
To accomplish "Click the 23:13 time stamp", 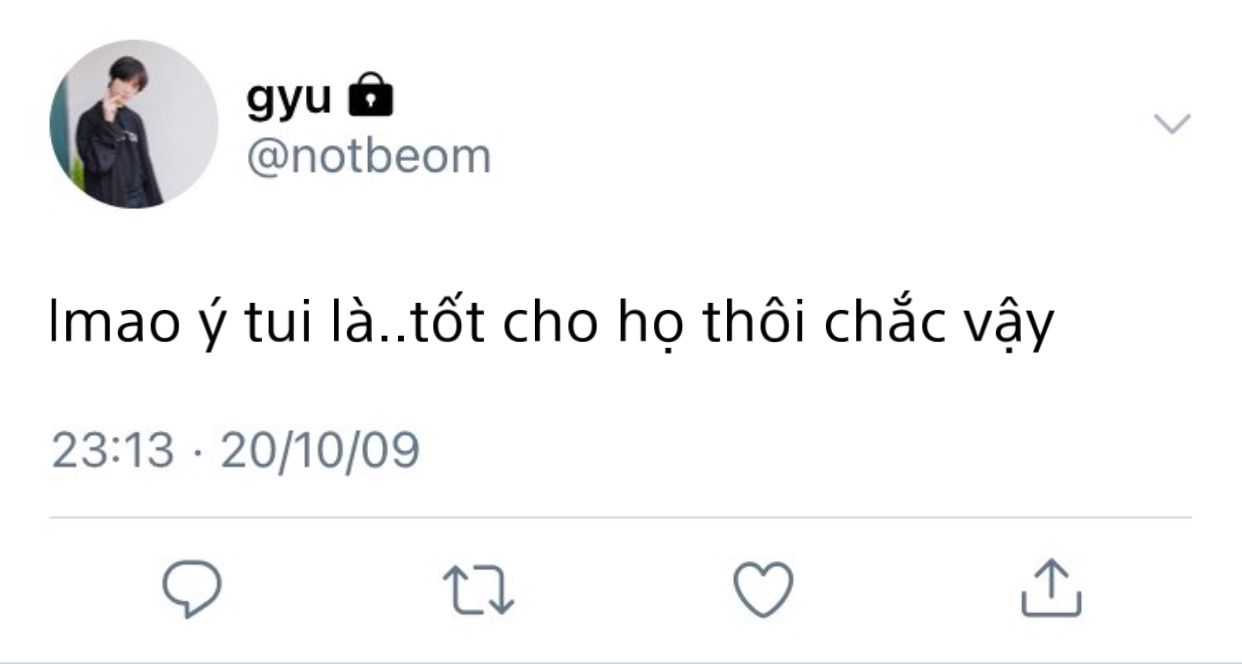I will point(112,451).
